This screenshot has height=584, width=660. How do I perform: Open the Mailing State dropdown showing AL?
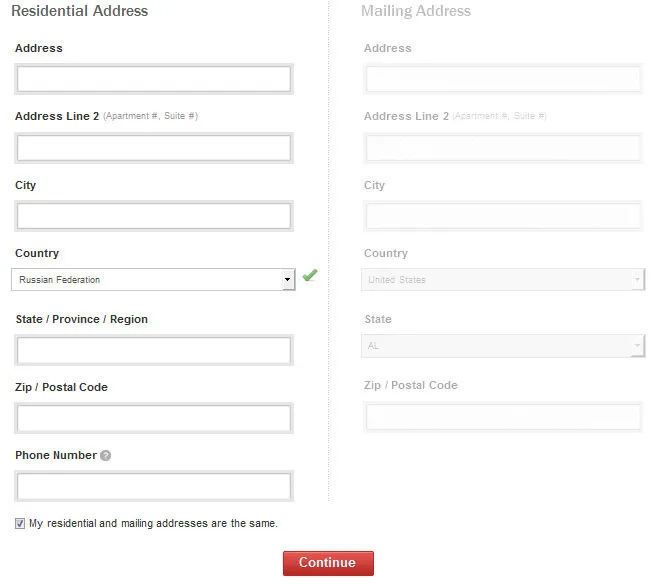click(x=503, y=346)
